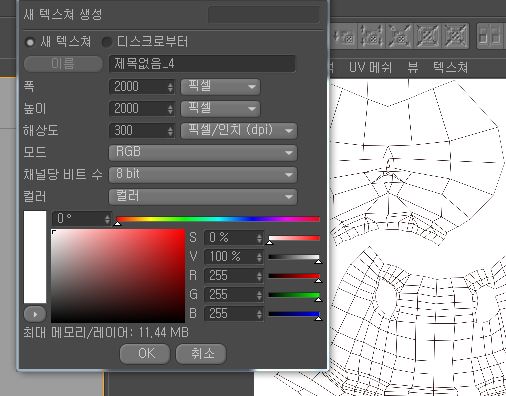Click the 취소 cancel button
The image size is (506, 396).
coord(201,354)
